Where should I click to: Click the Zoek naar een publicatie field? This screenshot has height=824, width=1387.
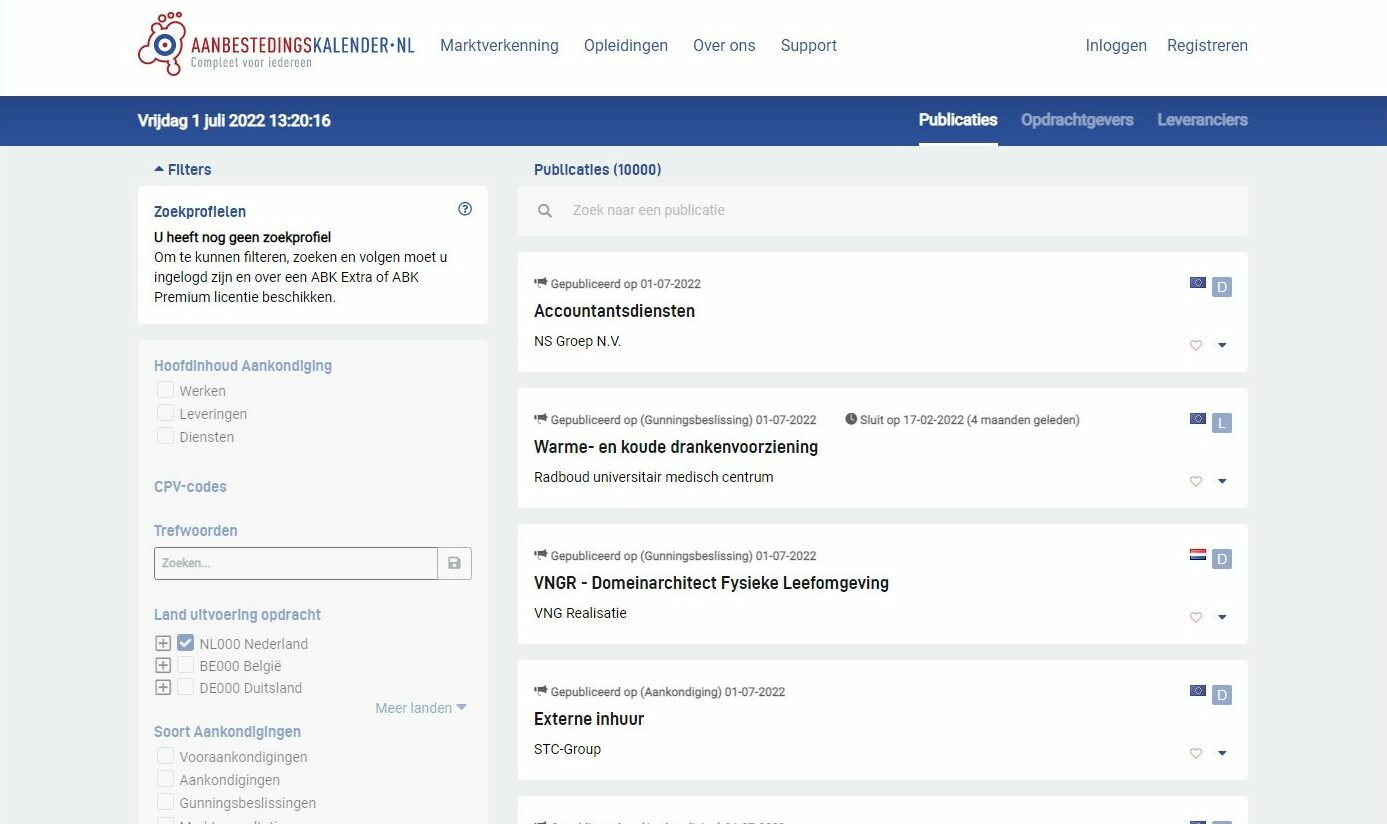(x=880, y=211)
